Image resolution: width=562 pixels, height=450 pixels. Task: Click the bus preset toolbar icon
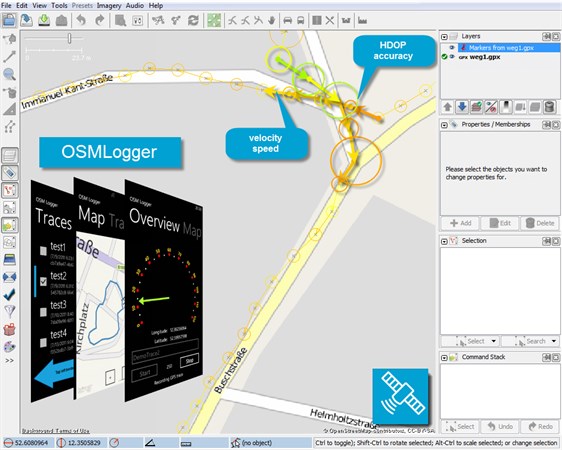tap(300, 20)
